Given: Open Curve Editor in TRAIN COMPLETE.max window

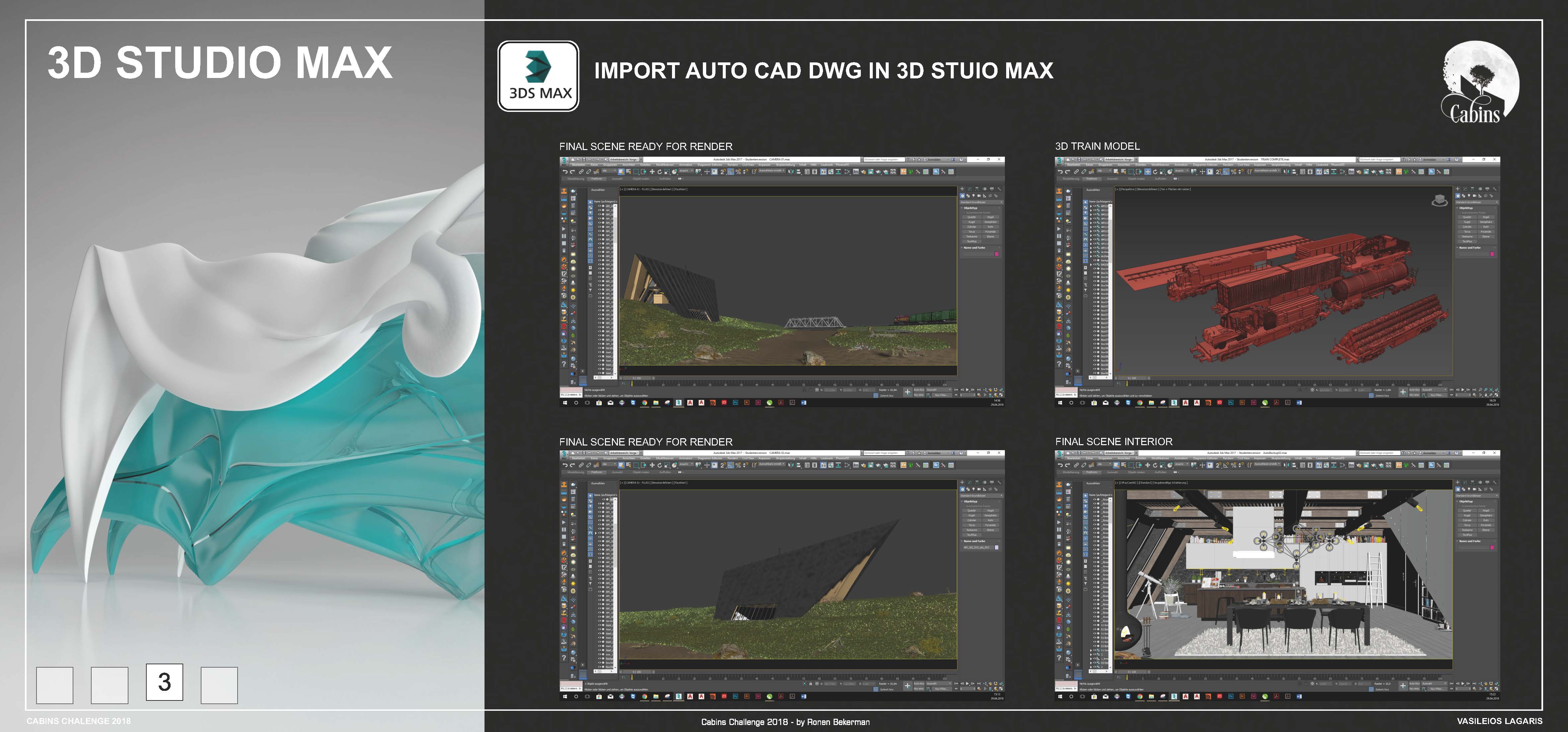Looking at the screenshot, I should click(x=1326, y=172).
